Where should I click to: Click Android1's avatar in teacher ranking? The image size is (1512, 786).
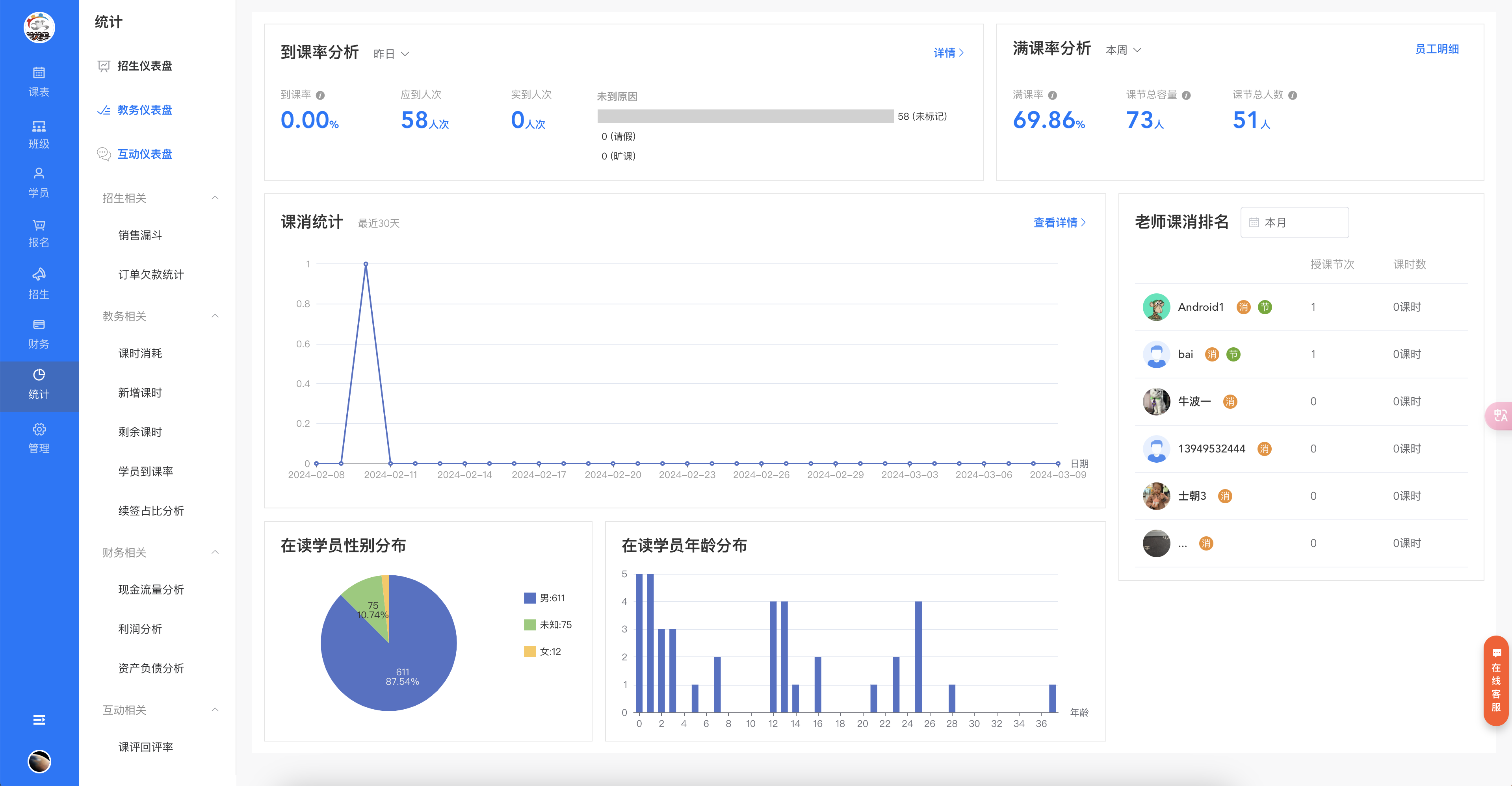pos(1156,307)
